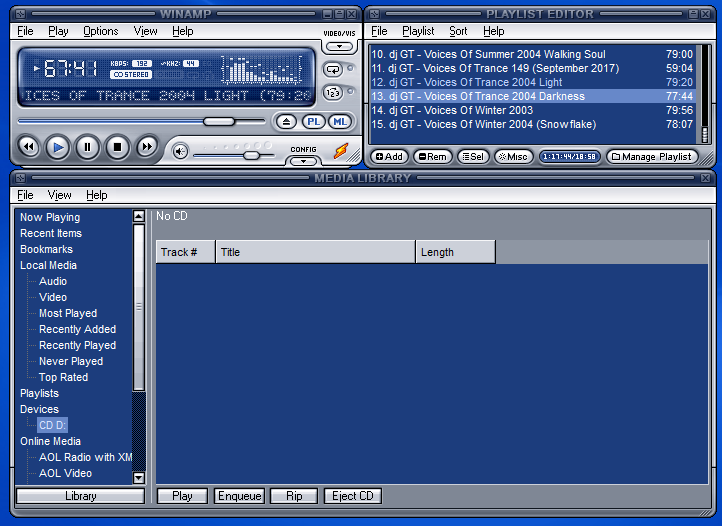Open Winamp Help menu
This screenshot has height=526, width=722.
click(183, 31)
